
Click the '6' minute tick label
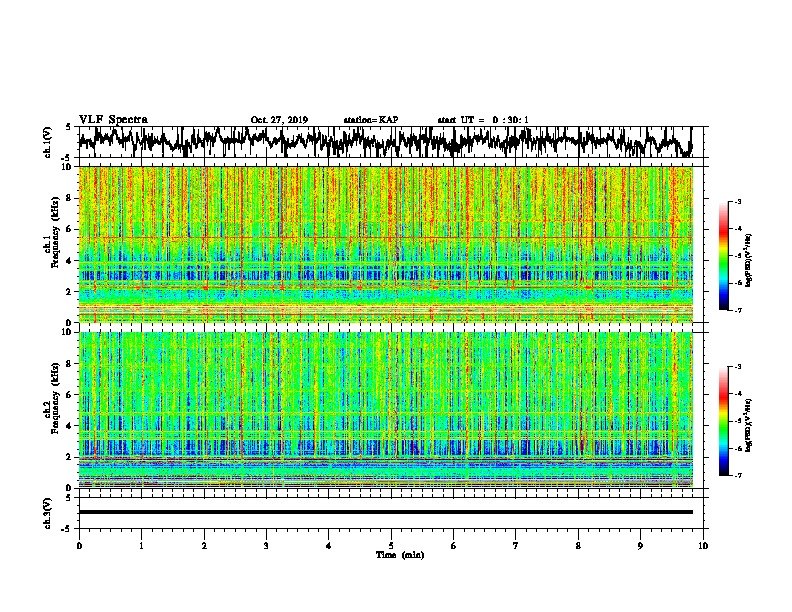coord(454,546)
